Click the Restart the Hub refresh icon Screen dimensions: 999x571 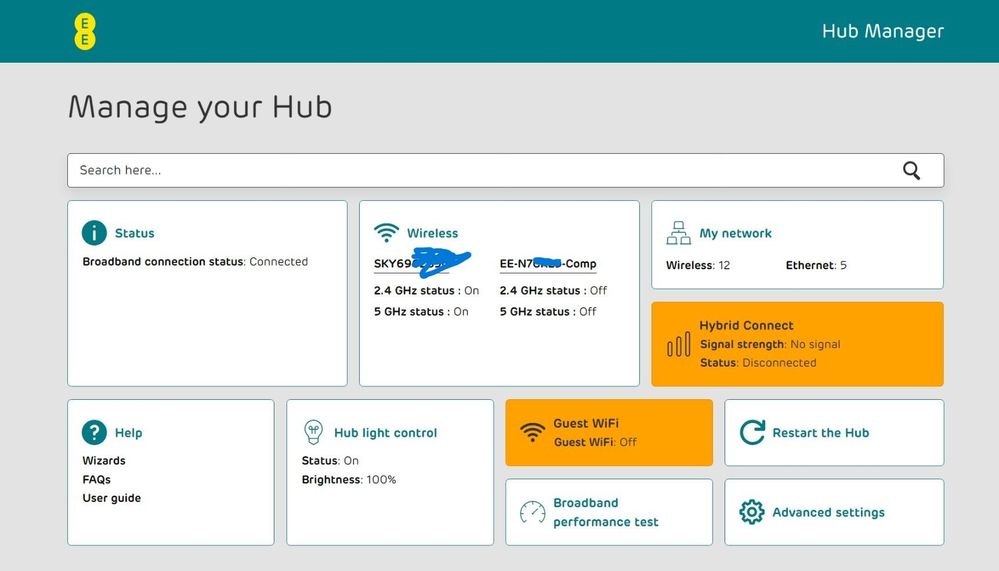[752, 432]
